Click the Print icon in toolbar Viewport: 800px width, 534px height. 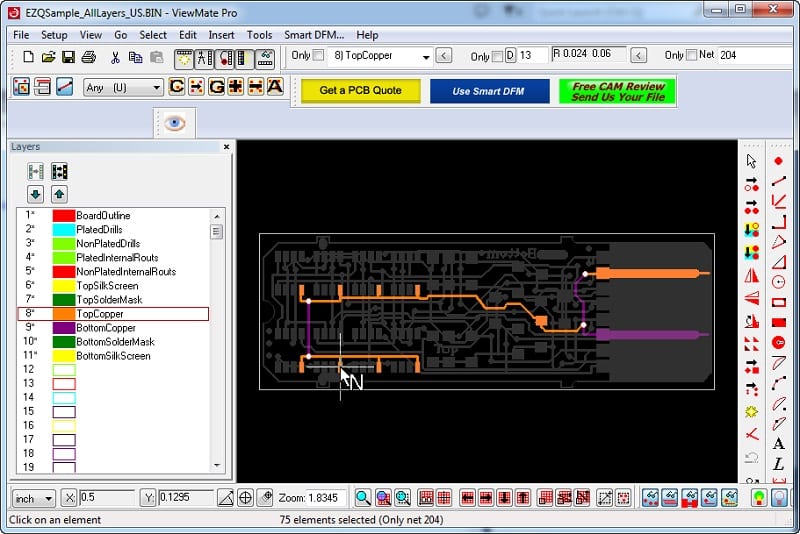(x=88, y=56)
